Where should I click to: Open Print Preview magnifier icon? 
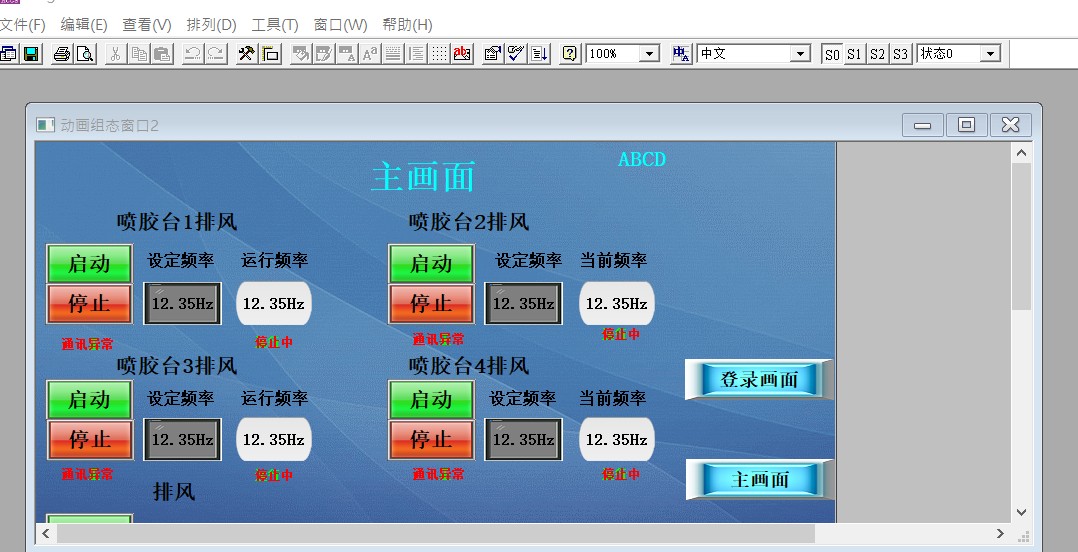coord(85,54)
